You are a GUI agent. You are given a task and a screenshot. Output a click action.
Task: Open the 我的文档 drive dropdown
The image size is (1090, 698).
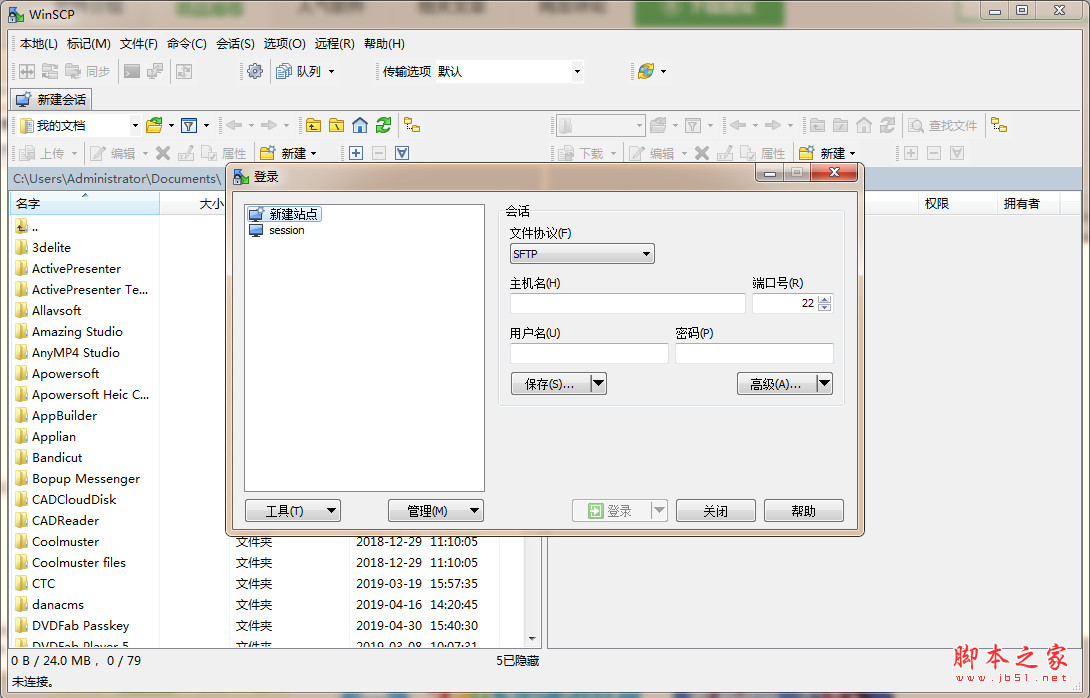[x=135, y=126]
